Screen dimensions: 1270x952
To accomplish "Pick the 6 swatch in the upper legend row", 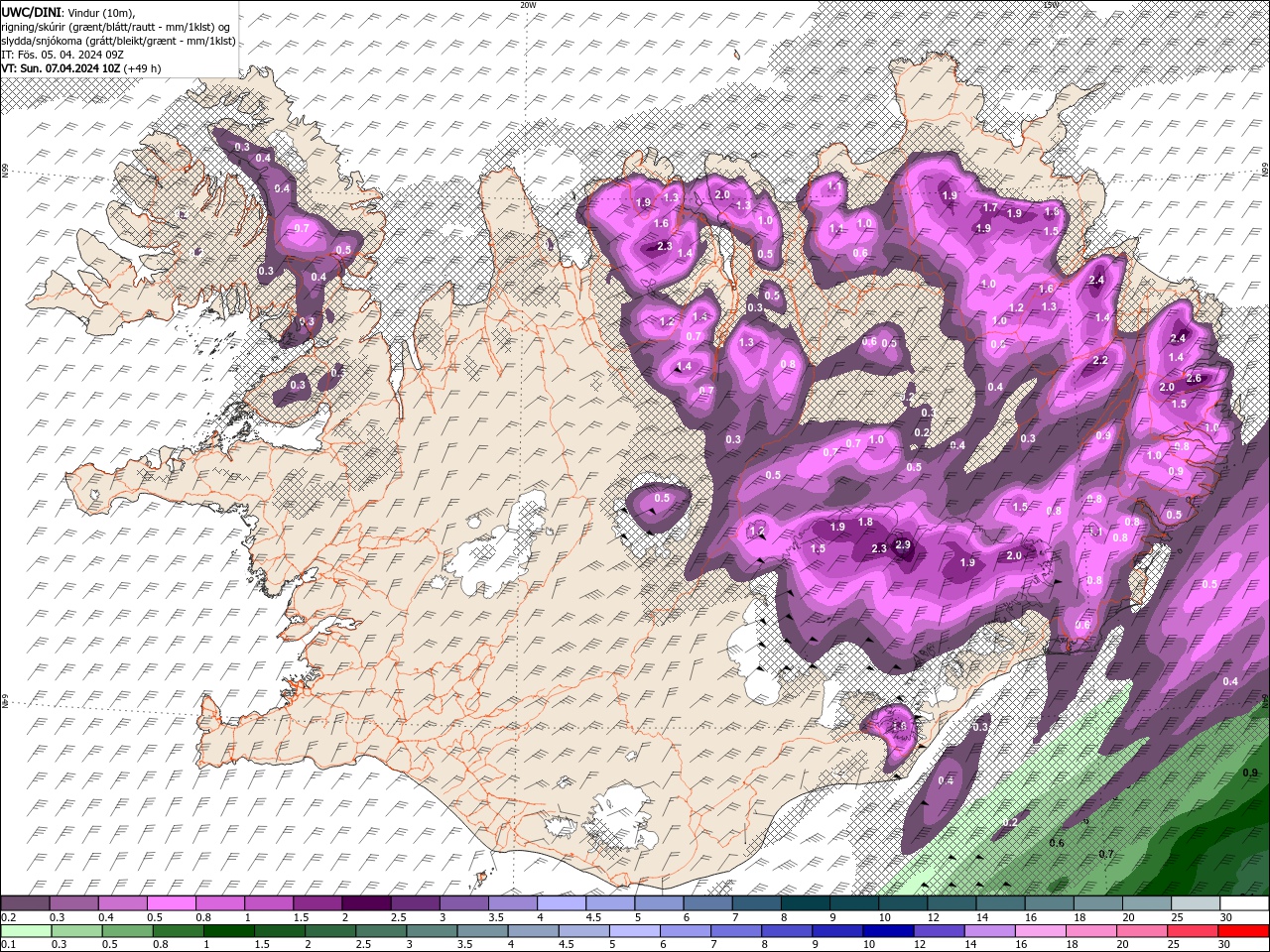I will pos(707,903).
